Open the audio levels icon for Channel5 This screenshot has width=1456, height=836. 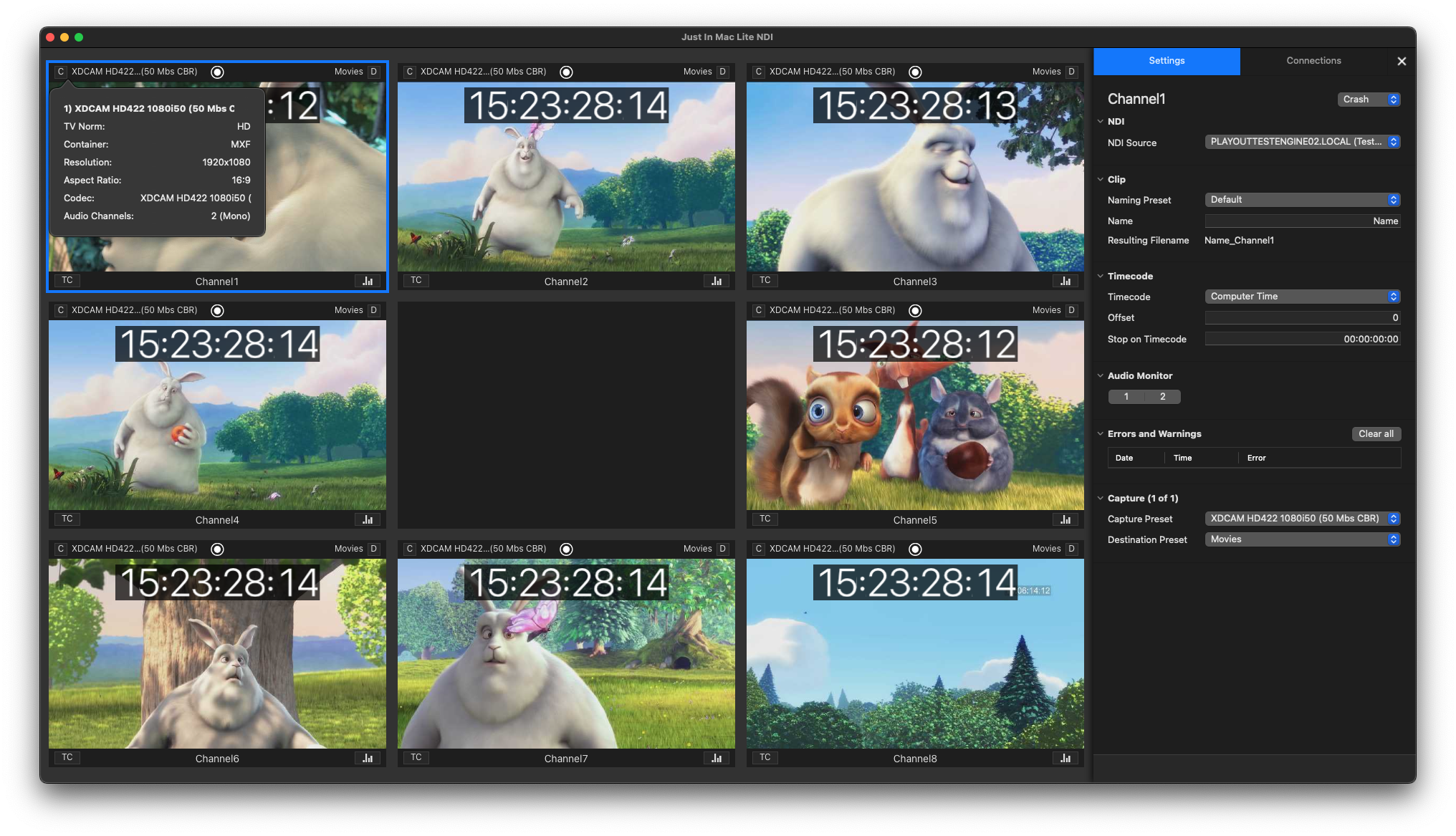tap(1065, 519)
